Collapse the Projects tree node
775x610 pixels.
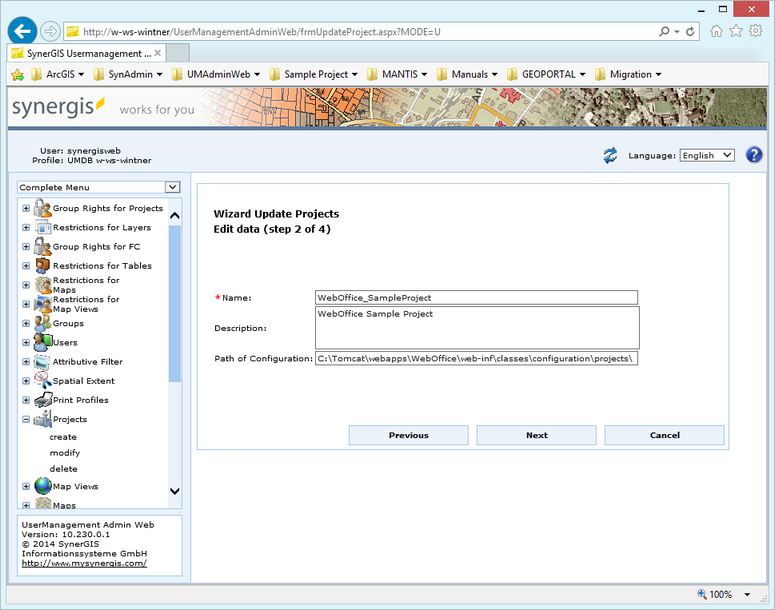(x=26, y=419)
